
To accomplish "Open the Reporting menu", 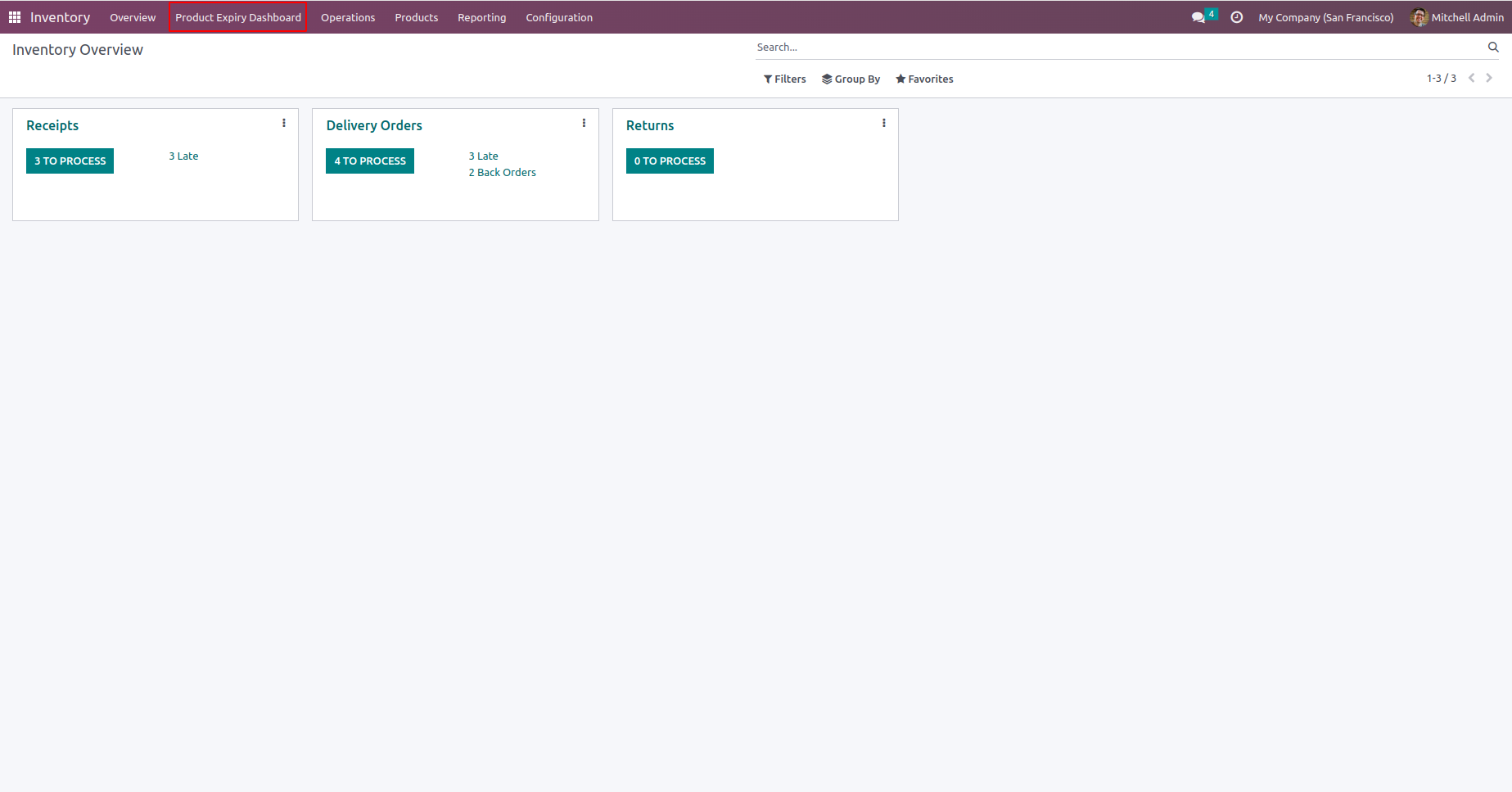I will coord(482,17).
